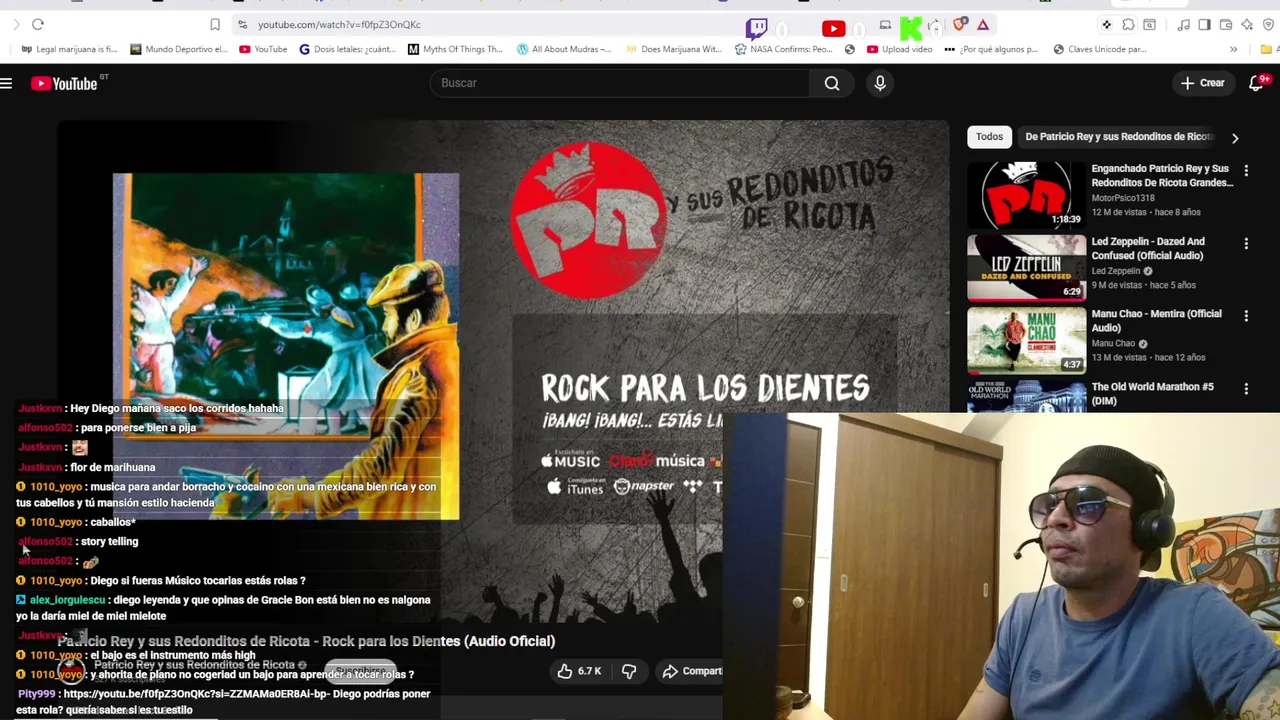Open '¿Por qué algunos p...' bookmark
Image resolution: width=1280 pixels, height=720 pixels.
[x=992, y=49]
